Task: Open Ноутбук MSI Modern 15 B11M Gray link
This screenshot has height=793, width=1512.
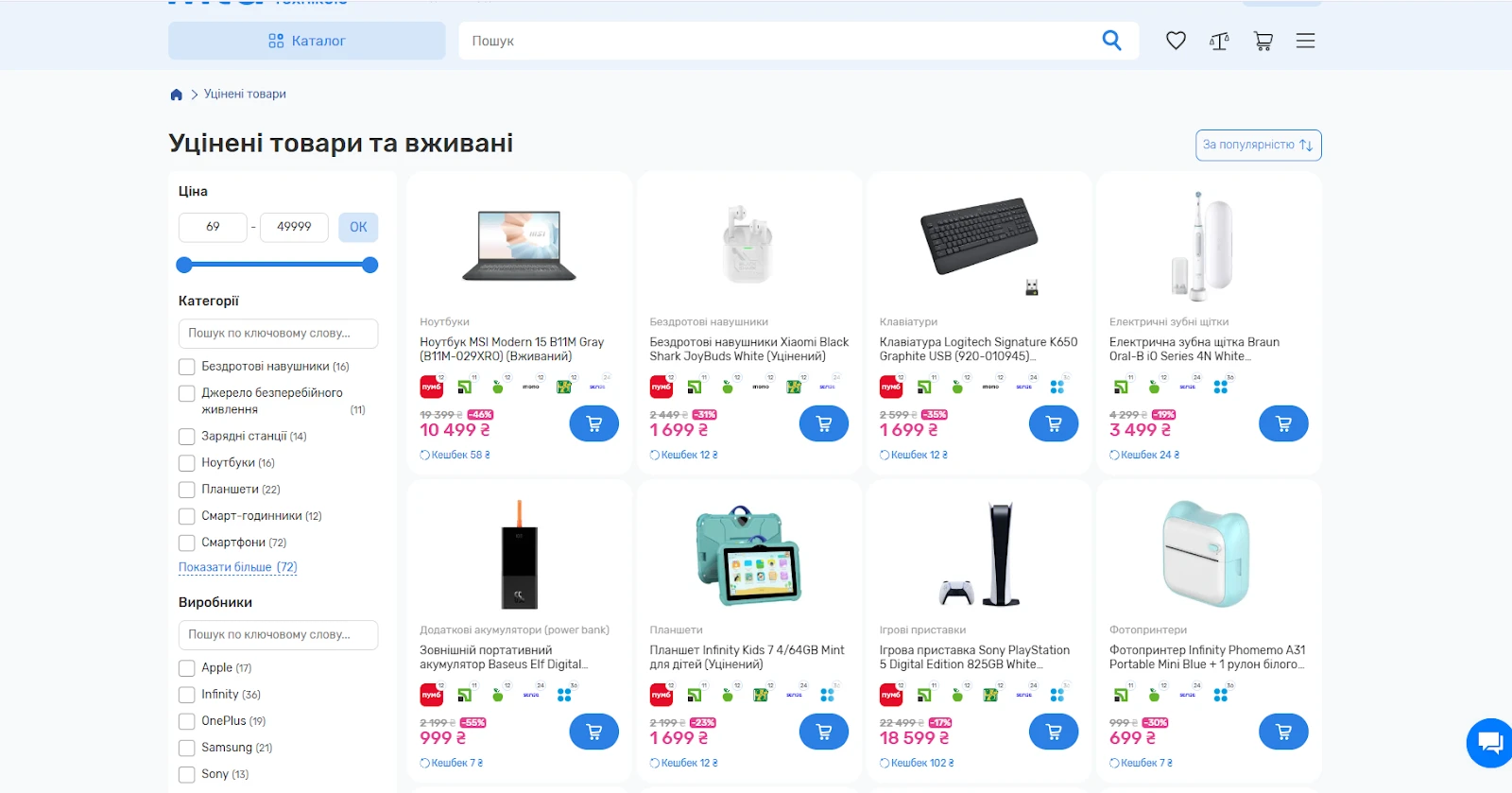Action: click(512, 349)
